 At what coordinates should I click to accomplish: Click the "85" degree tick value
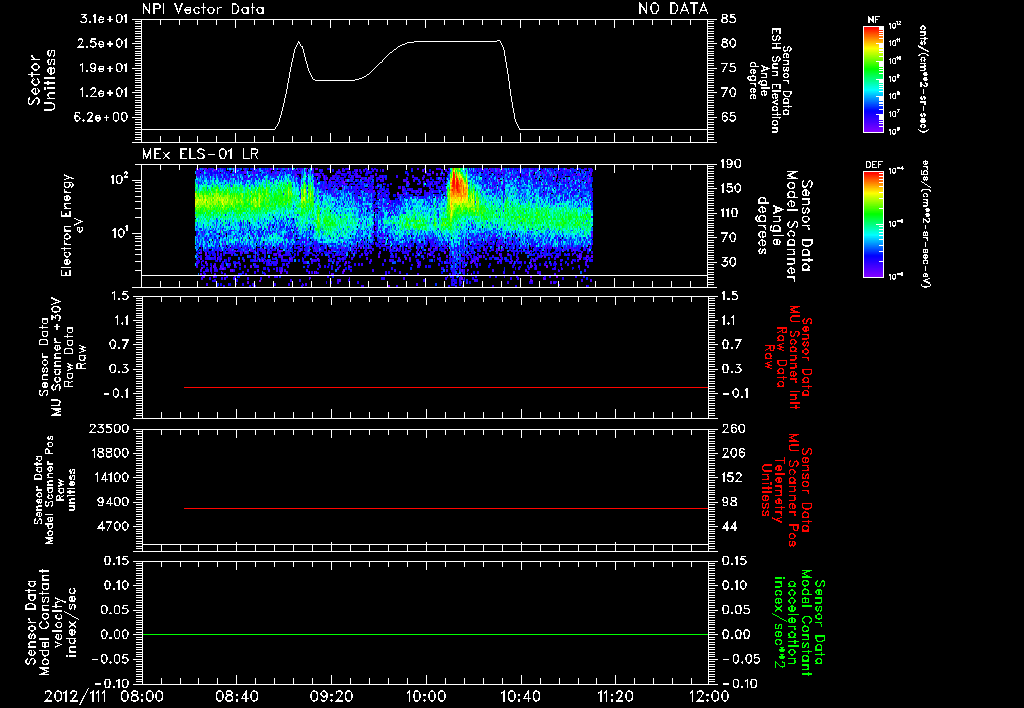729,19
